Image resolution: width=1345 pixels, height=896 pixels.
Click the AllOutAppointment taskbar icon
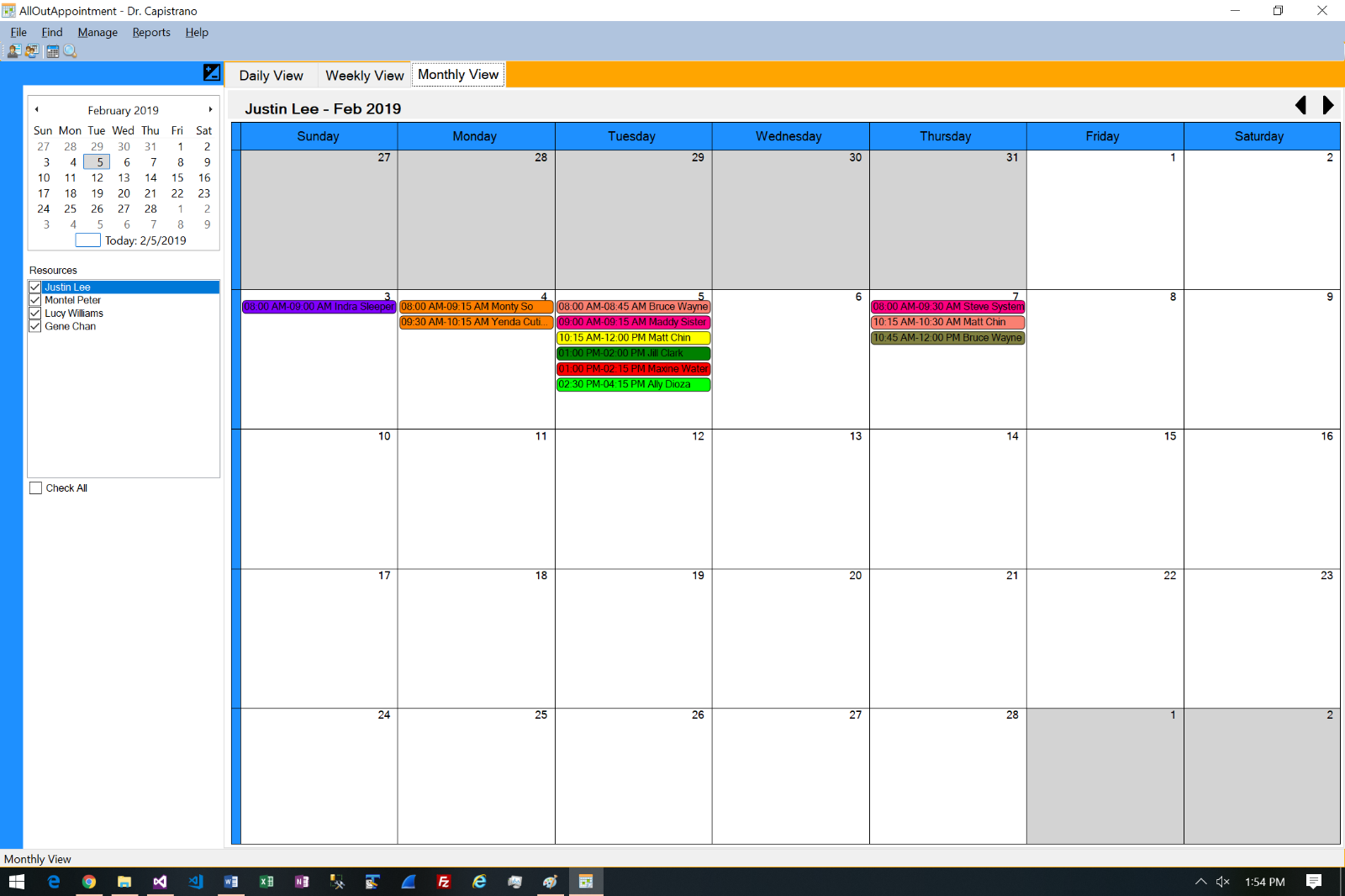pos(586,882)
